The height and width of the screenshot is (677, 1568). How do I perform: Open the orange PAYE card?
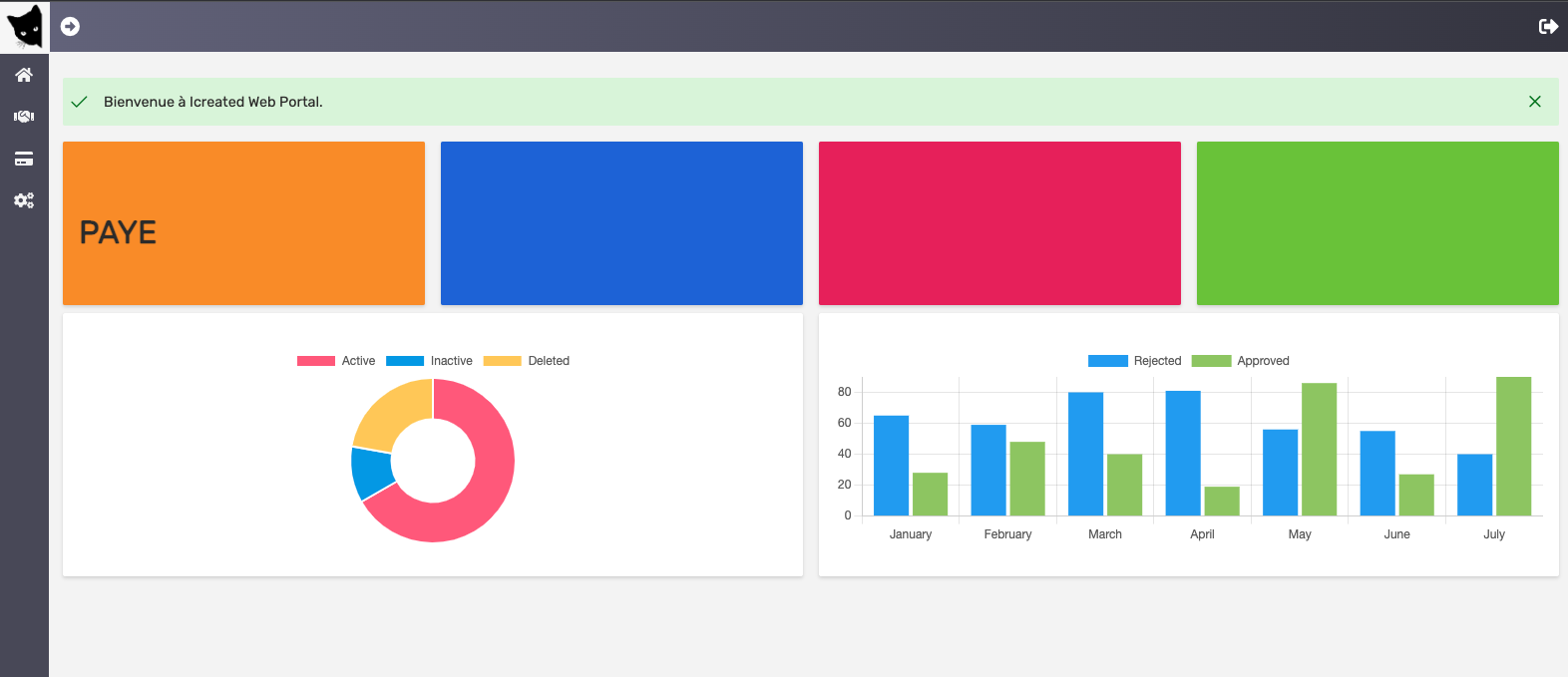(243, 223)
